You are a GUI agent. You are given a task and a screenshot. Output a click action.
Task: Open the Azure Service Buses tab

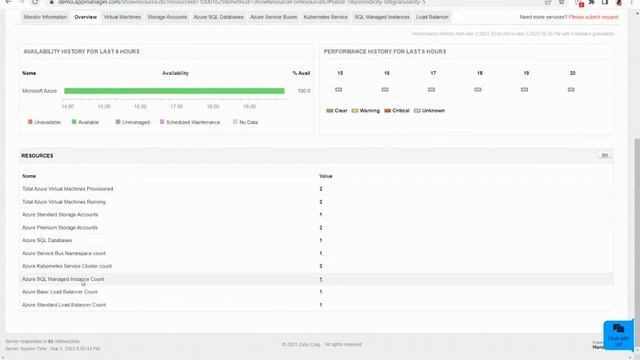(273, 17)
